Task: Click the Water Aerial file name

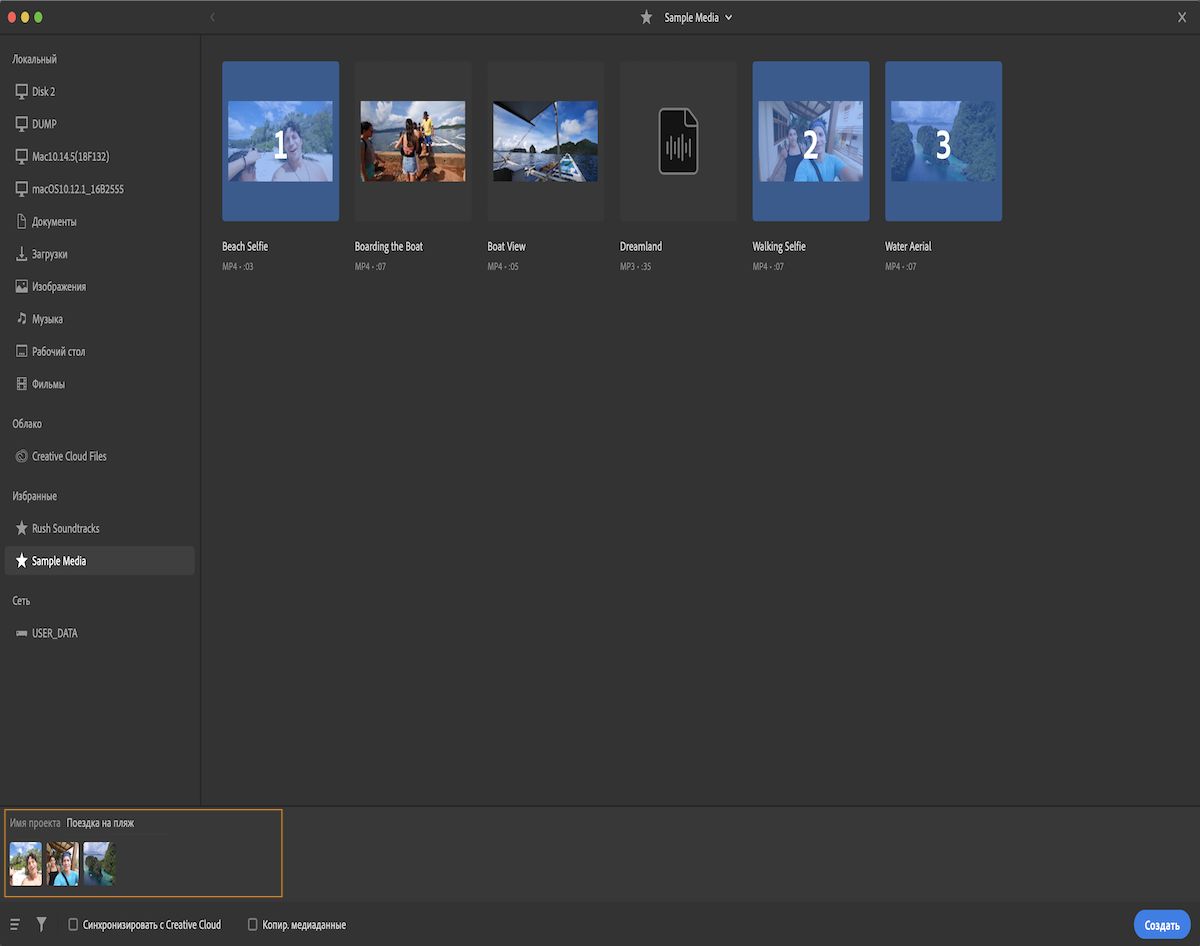Action: pos(908,246)
